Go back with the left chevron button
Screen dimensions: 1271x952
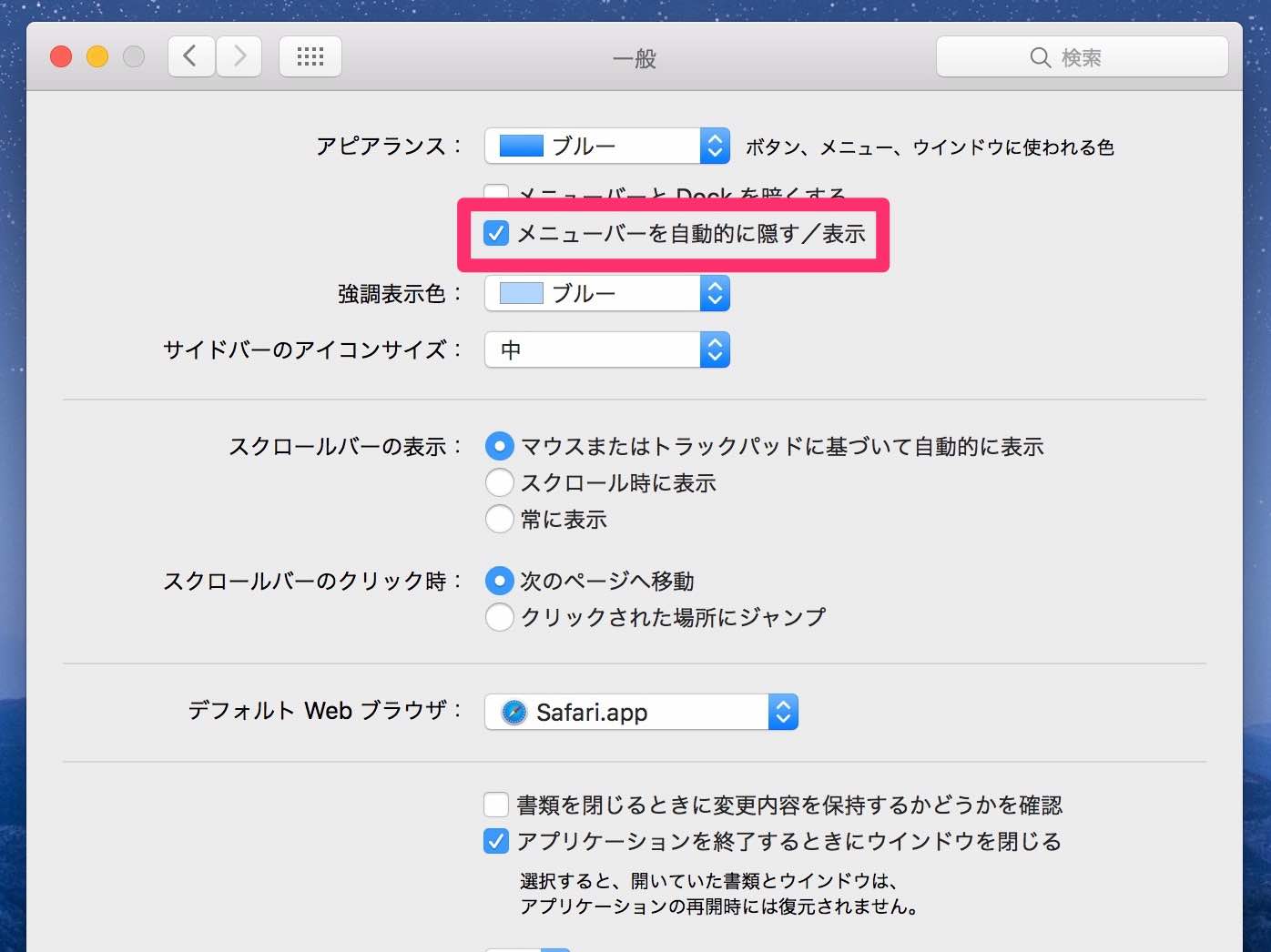point(191,56)
